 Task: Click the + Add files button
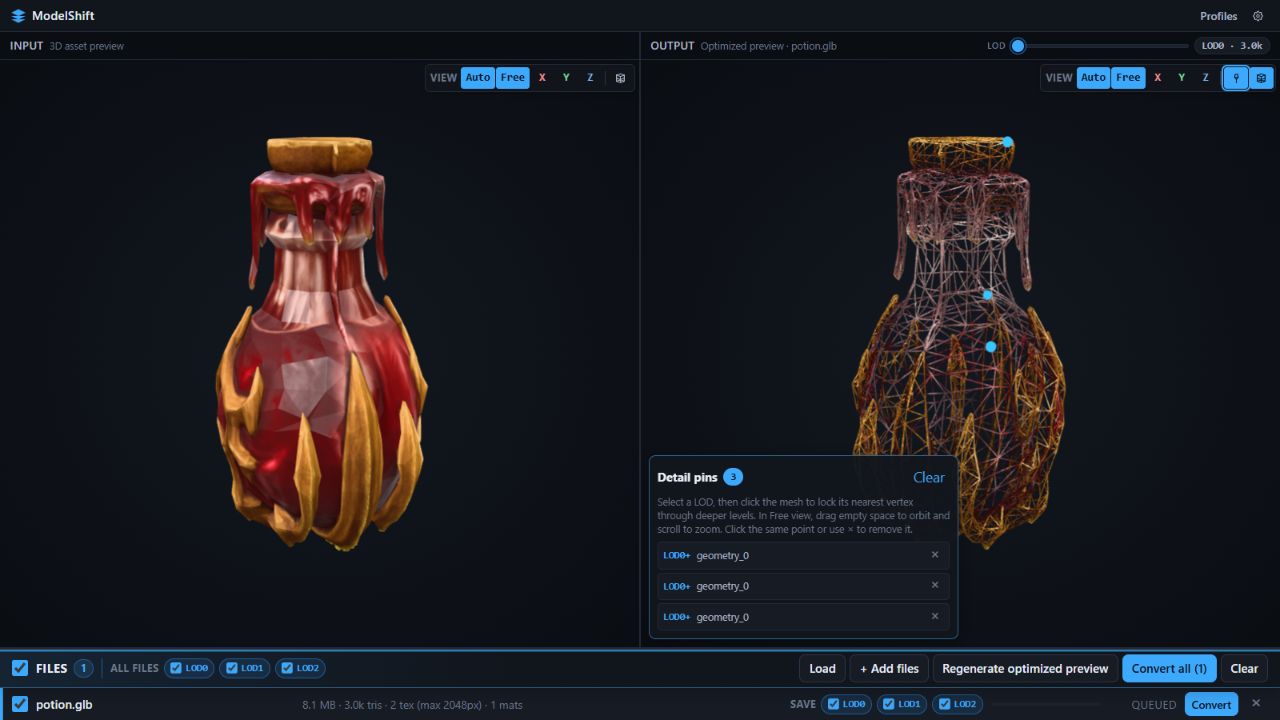pyautogui.click(x=889, y=668)
